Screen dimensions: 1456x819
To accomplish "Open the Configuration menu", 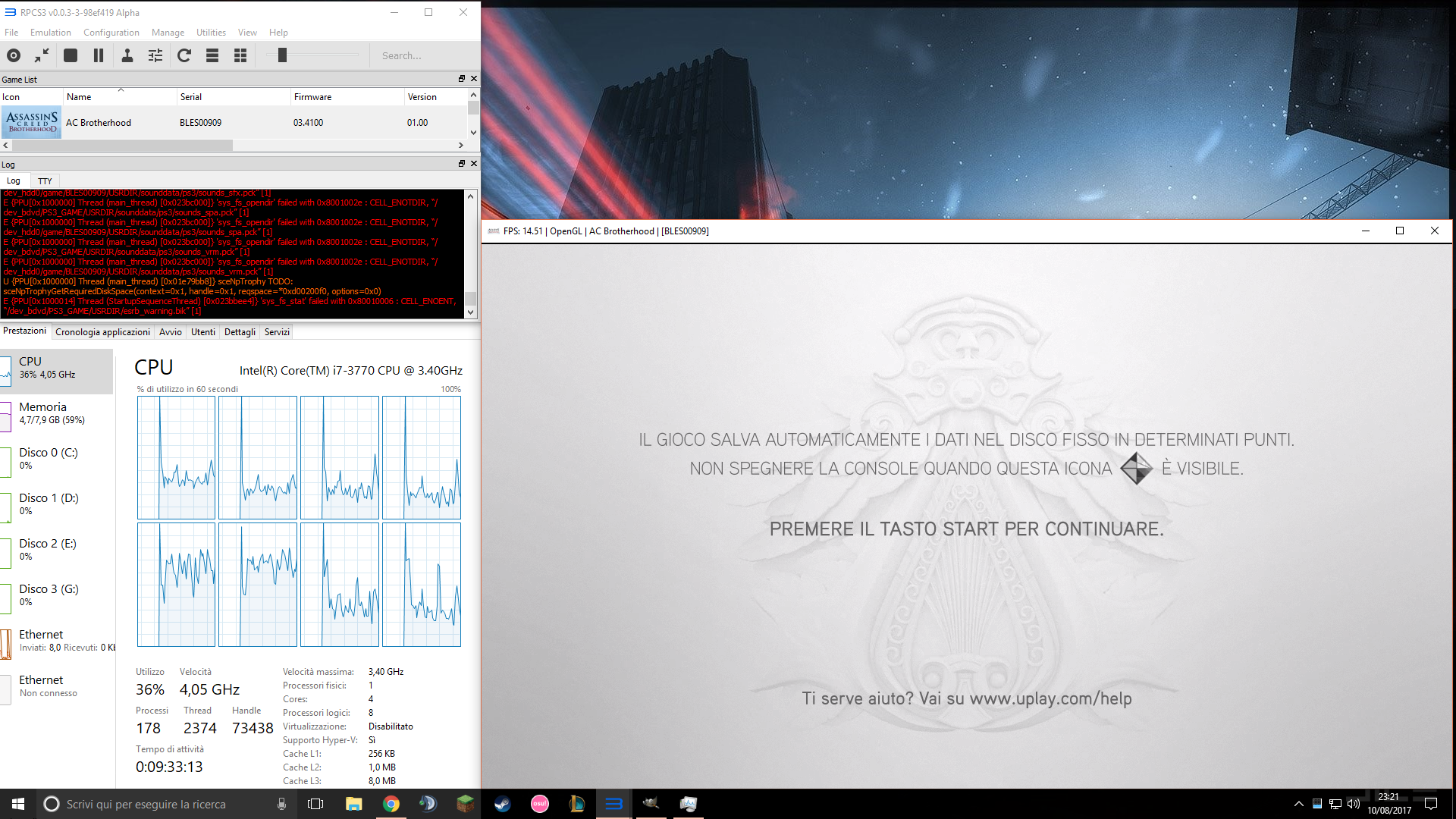I will [111, 33].
